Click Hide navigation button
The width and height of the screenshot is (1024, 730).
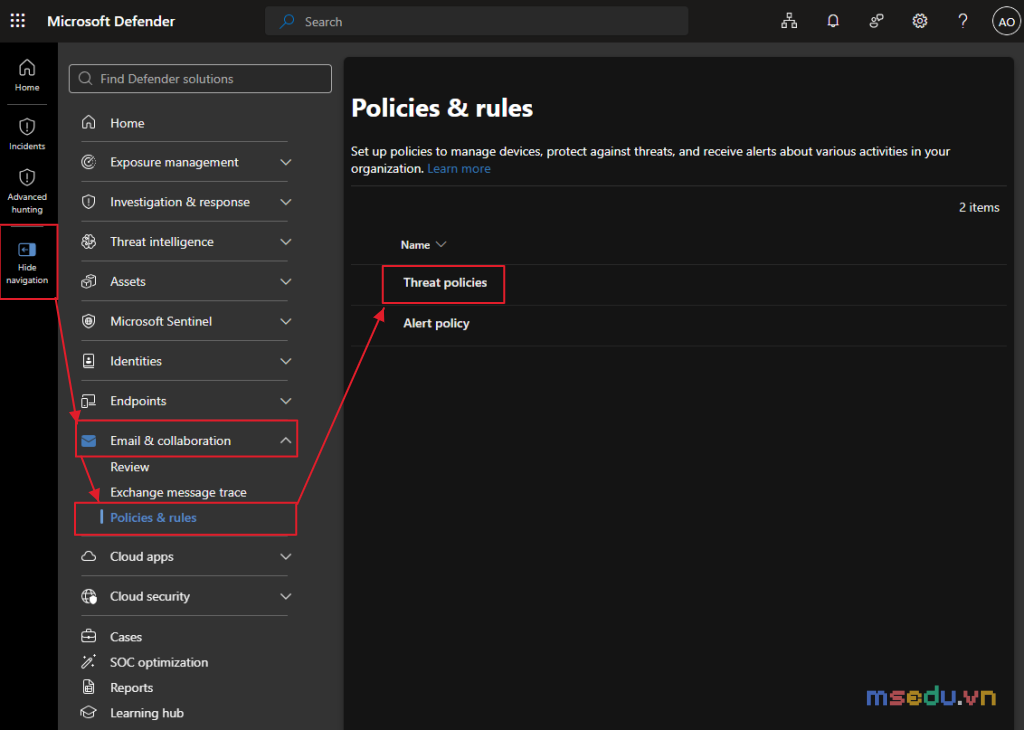[27, 262]
